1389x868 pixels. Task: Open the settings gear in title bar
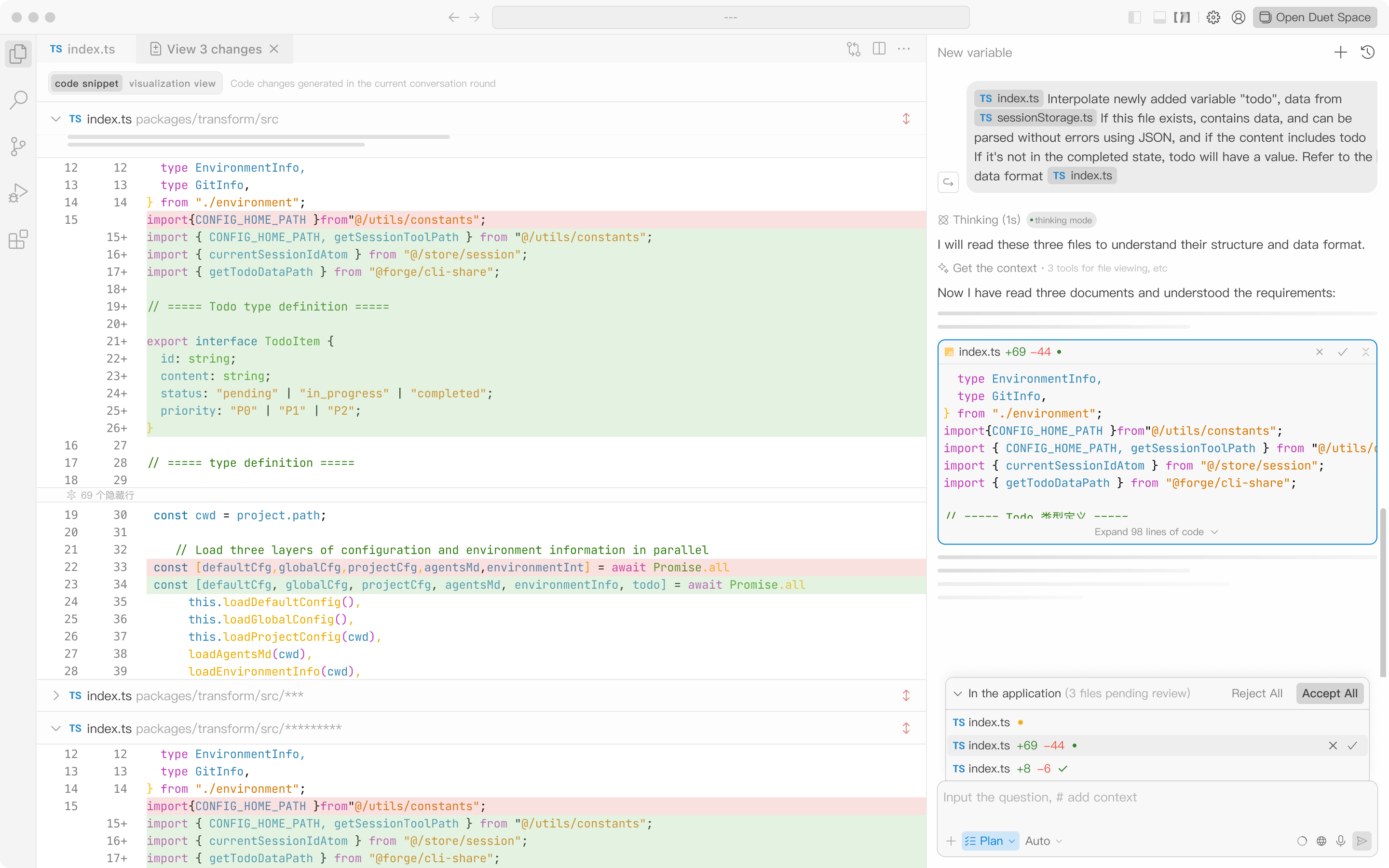click(1213, 17)
